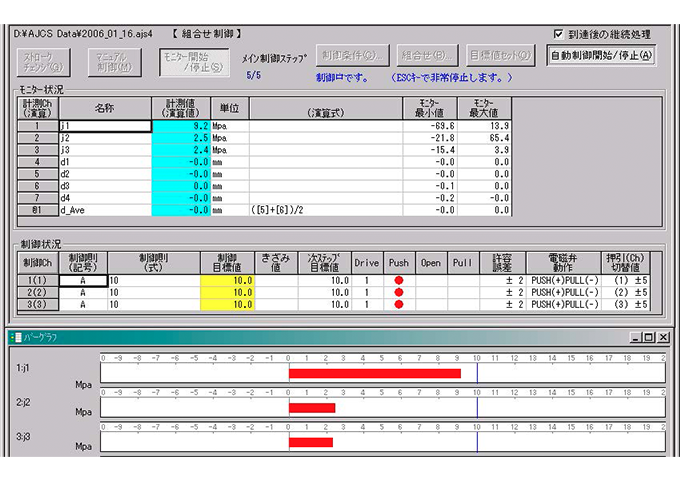Select the j3 name cell
680x480 pixels.
click(x=105, y=150)
